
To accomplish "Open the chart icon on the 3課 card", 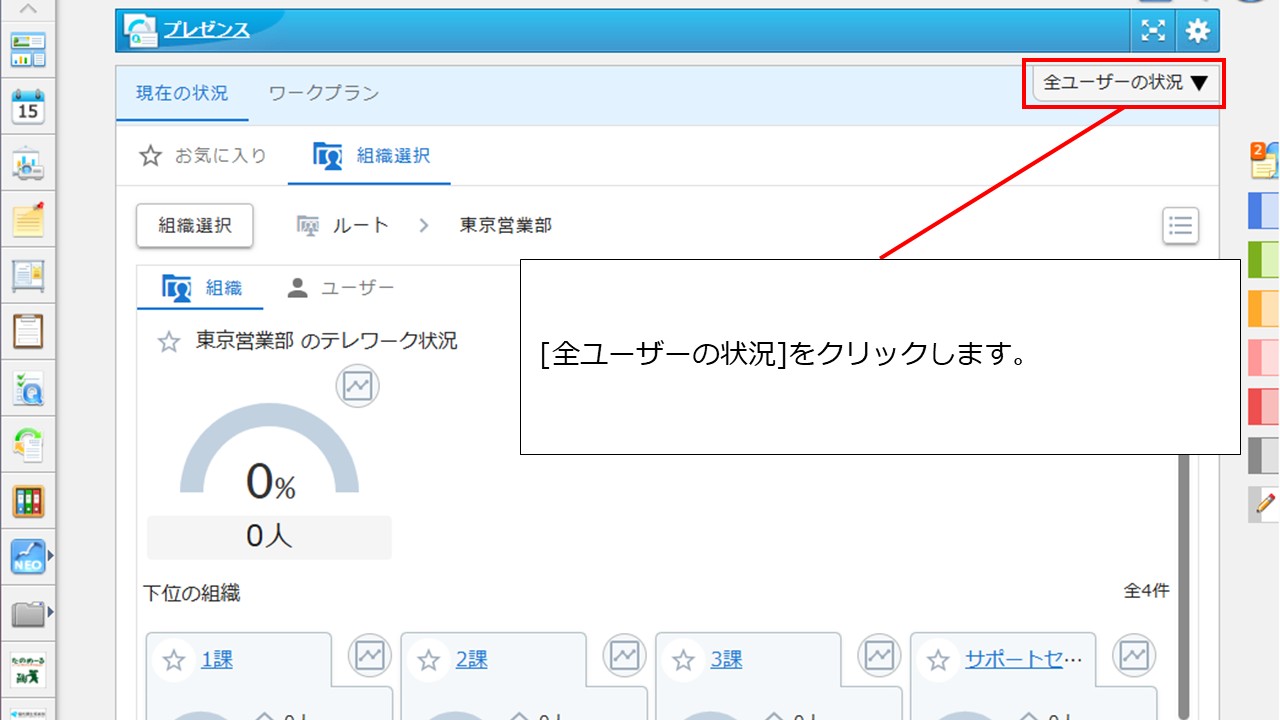I will (x=880, y=655).
